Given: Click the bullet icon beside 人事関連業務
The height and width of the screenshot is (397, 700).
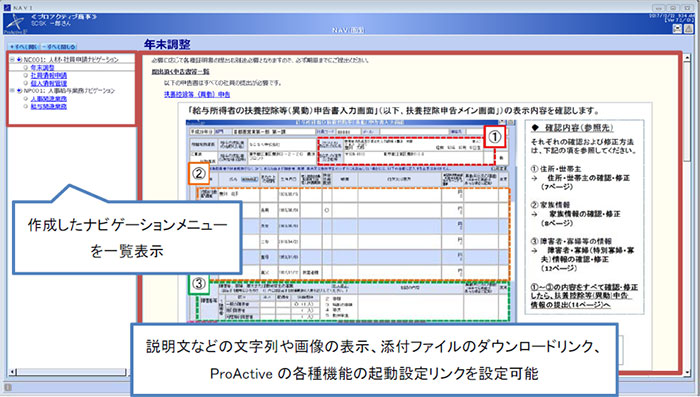Looking at the screenshot, I should point(26,99).
